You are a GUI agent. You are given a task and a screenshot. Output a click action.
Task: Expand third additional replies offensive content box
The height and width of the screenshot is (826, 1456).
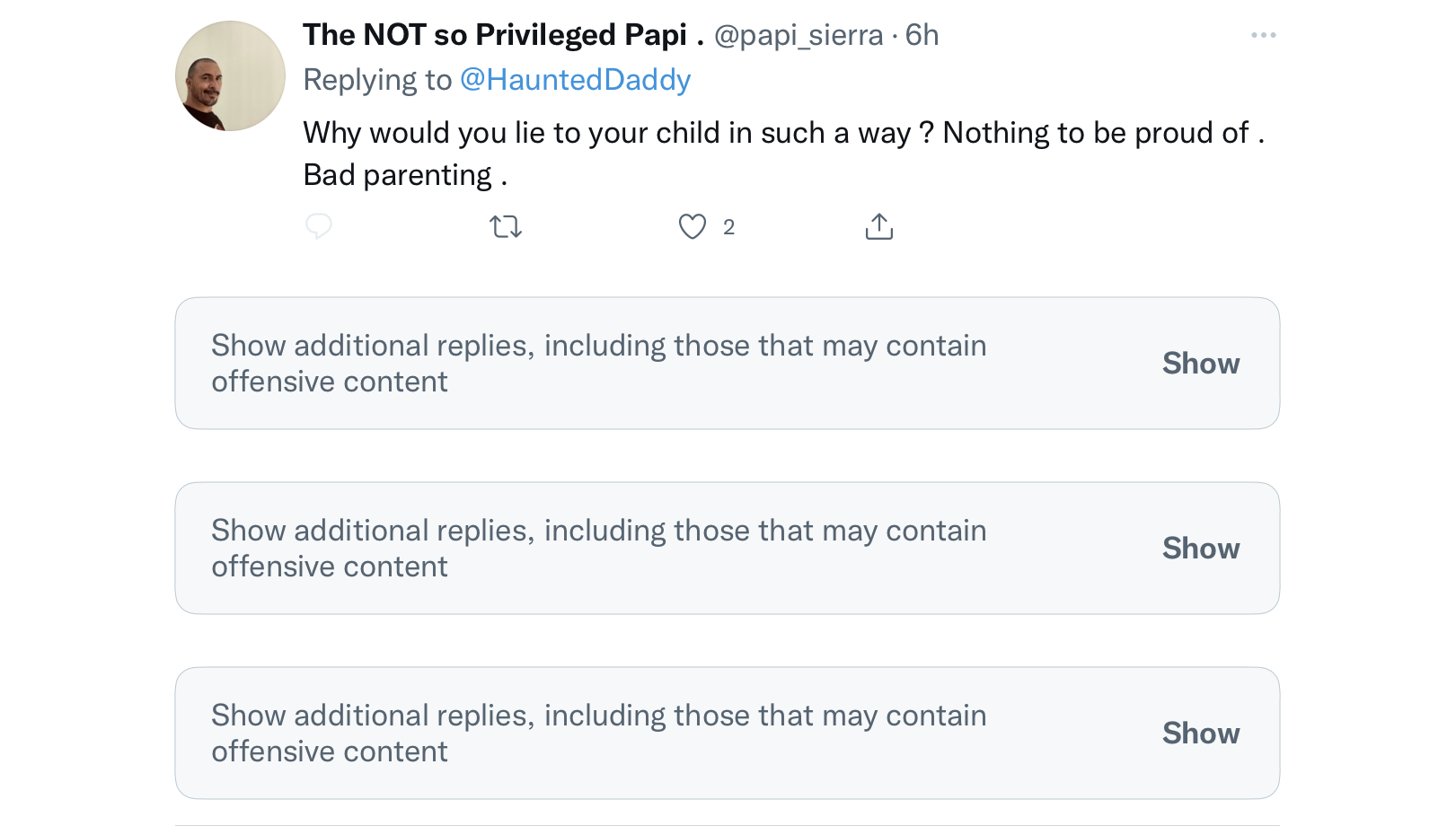click(727, 734)
